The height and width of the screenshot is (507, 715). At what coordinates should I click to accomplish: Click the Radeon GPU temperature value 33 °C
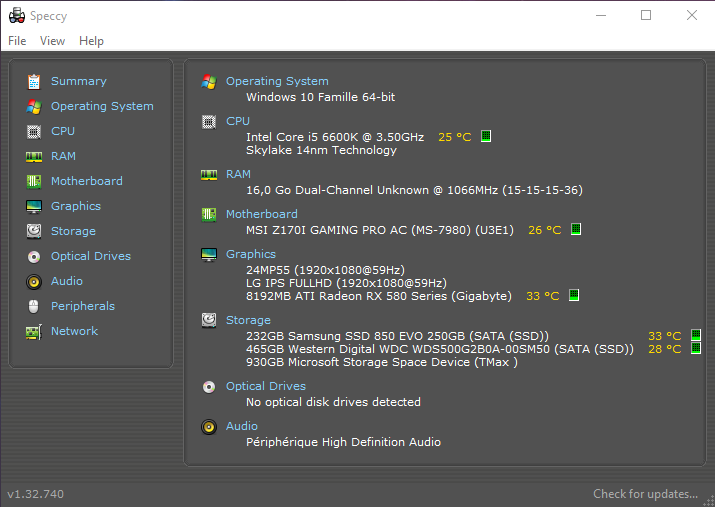[543, 296]
